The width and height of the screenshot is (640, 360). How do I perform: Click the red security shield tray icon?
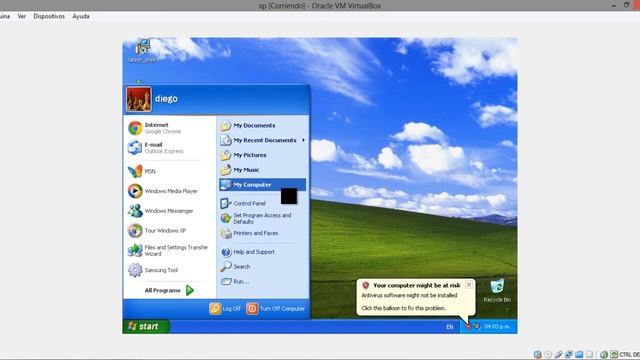pos(468,327)
